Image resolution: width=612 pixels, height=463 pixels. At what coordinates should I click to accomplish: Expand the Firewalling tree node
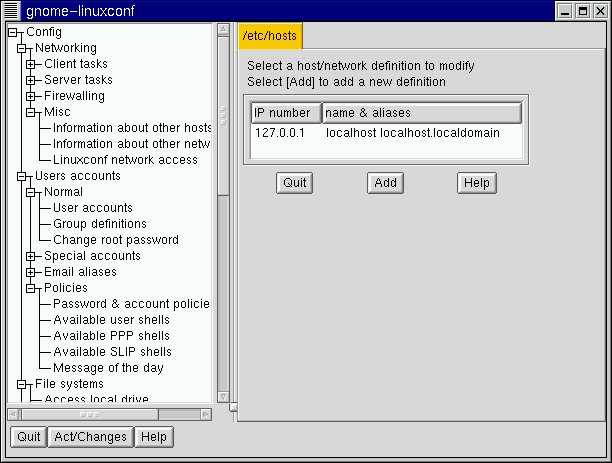pyautogui.click(x=30, y=96)
